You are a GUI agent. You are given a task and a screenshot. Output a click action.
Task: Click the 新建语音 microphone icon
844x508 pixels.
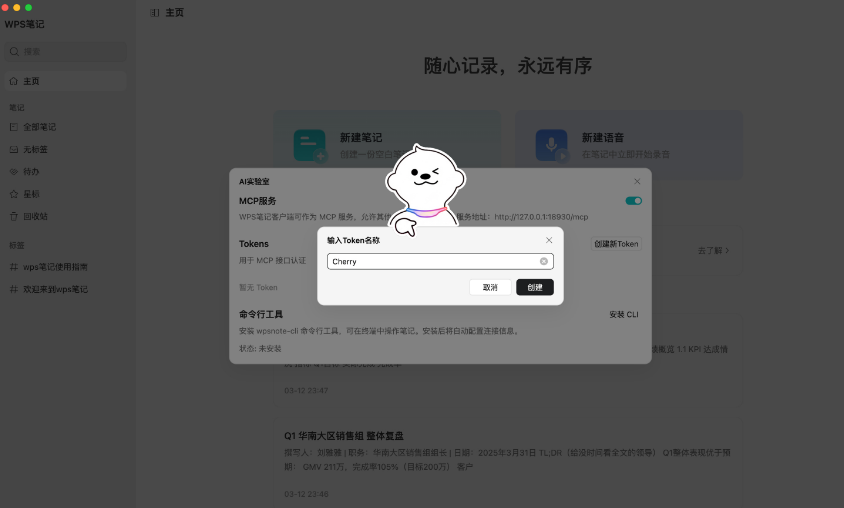[x=552, y=145]
